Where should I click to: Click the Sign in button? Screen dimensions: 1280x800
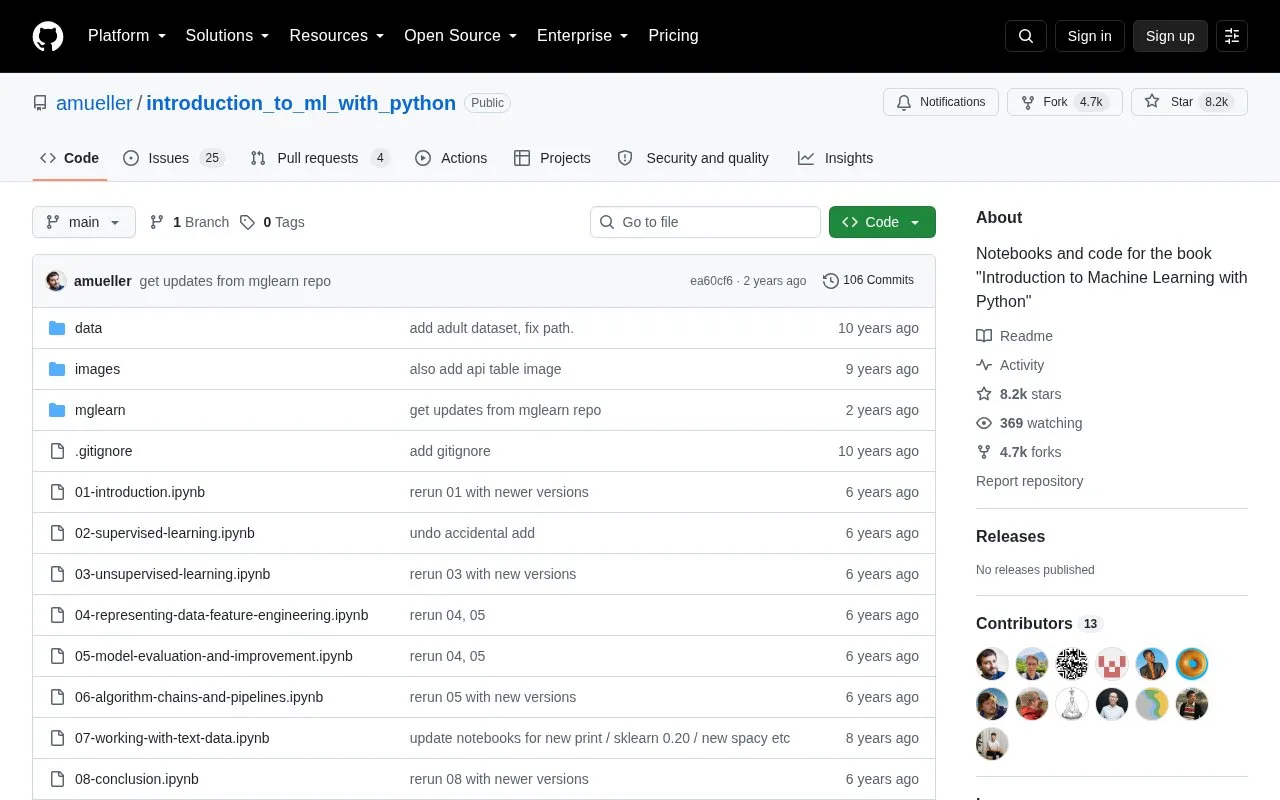coord(1089,36)
